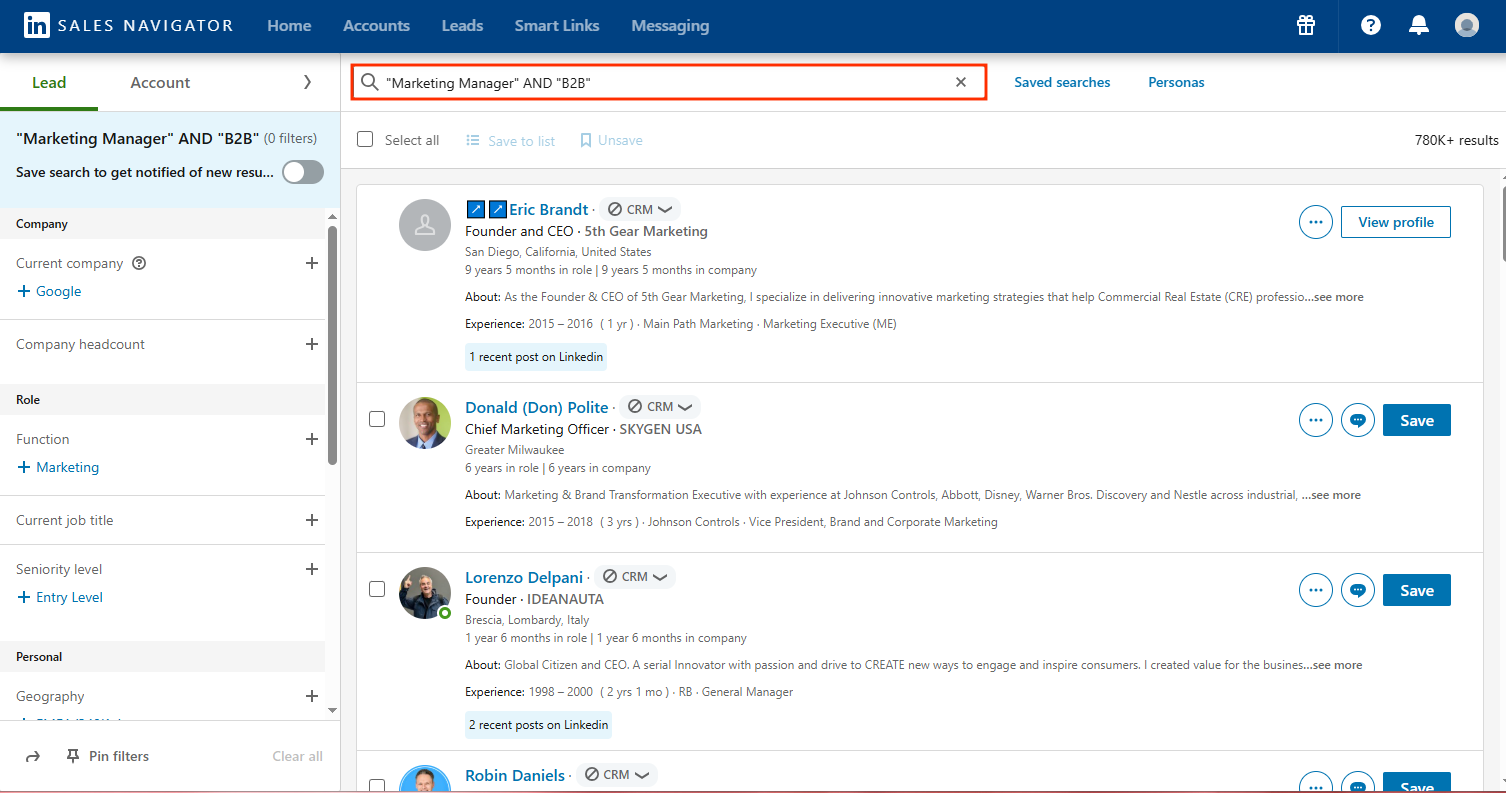
Task: Open Smart Links
Action: coord(557,26)
